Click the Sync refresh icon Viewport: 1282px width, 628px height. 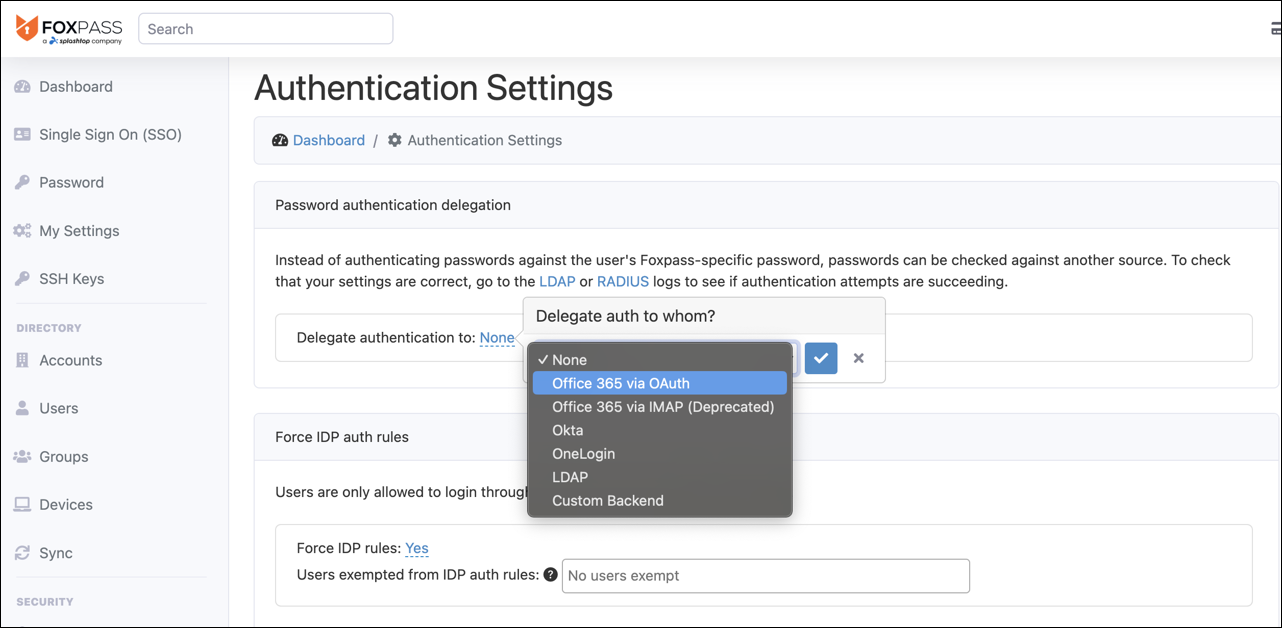coord(22,553)
